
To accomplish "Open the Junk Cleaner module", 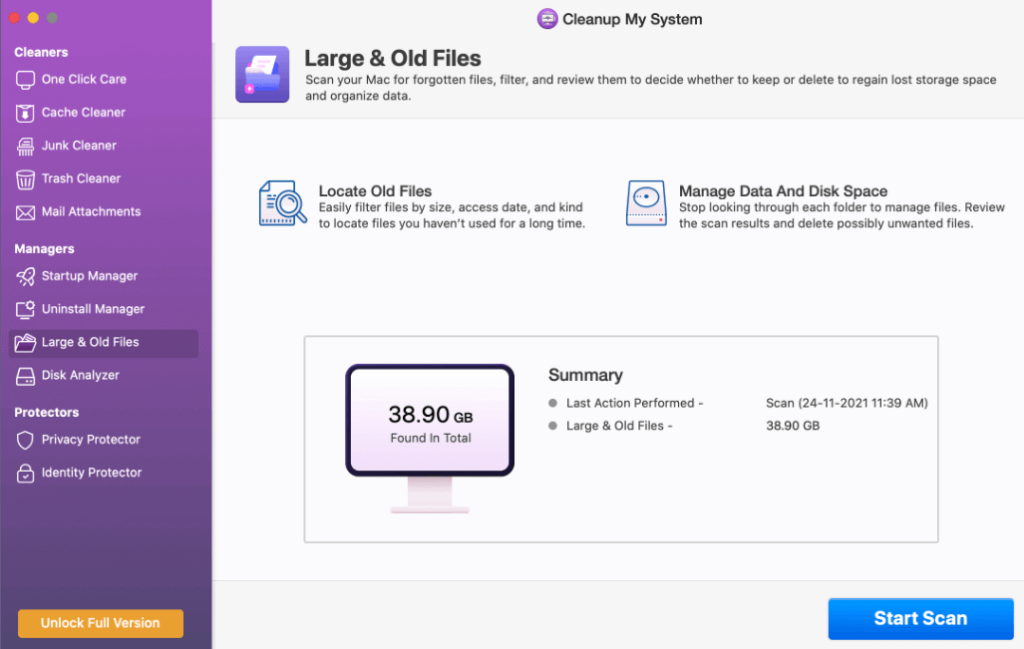I will (78, 146).
